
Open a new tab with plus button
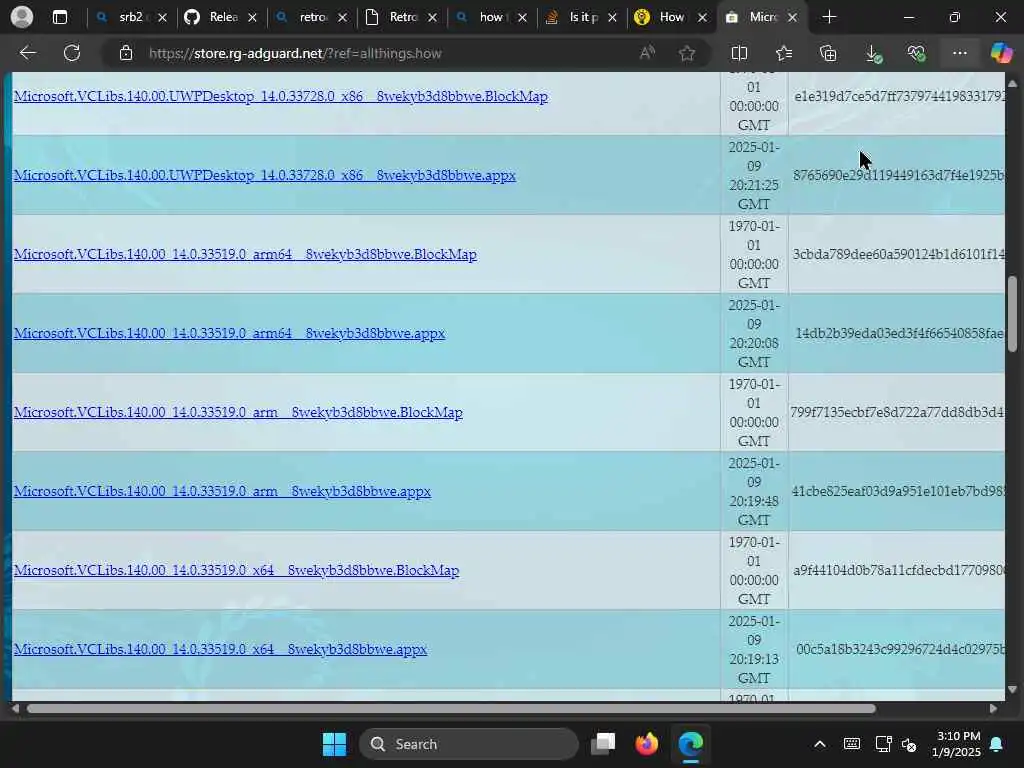coord(829,17)
